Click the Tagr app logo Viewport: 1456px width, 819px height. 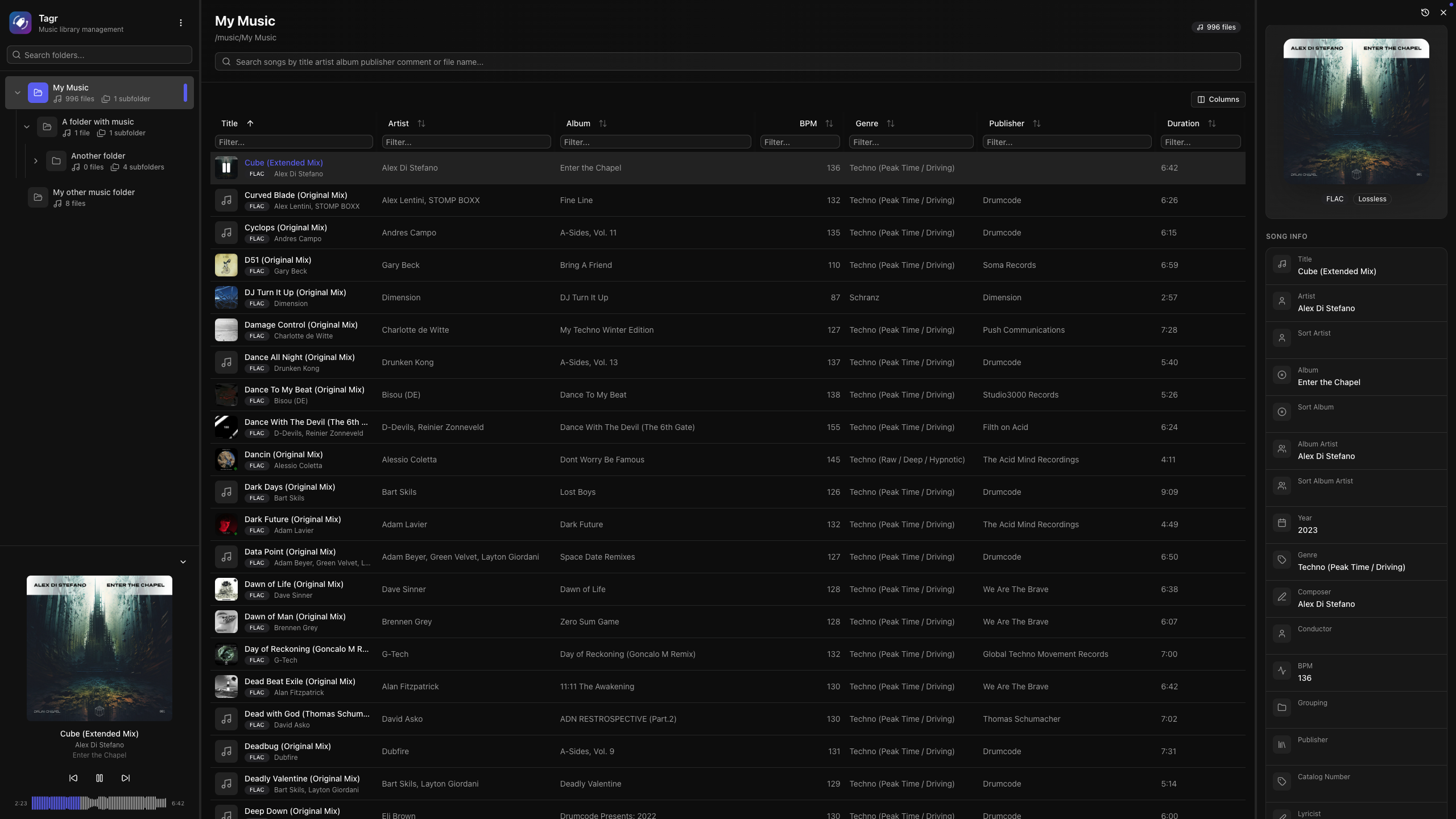click(20, 23)
